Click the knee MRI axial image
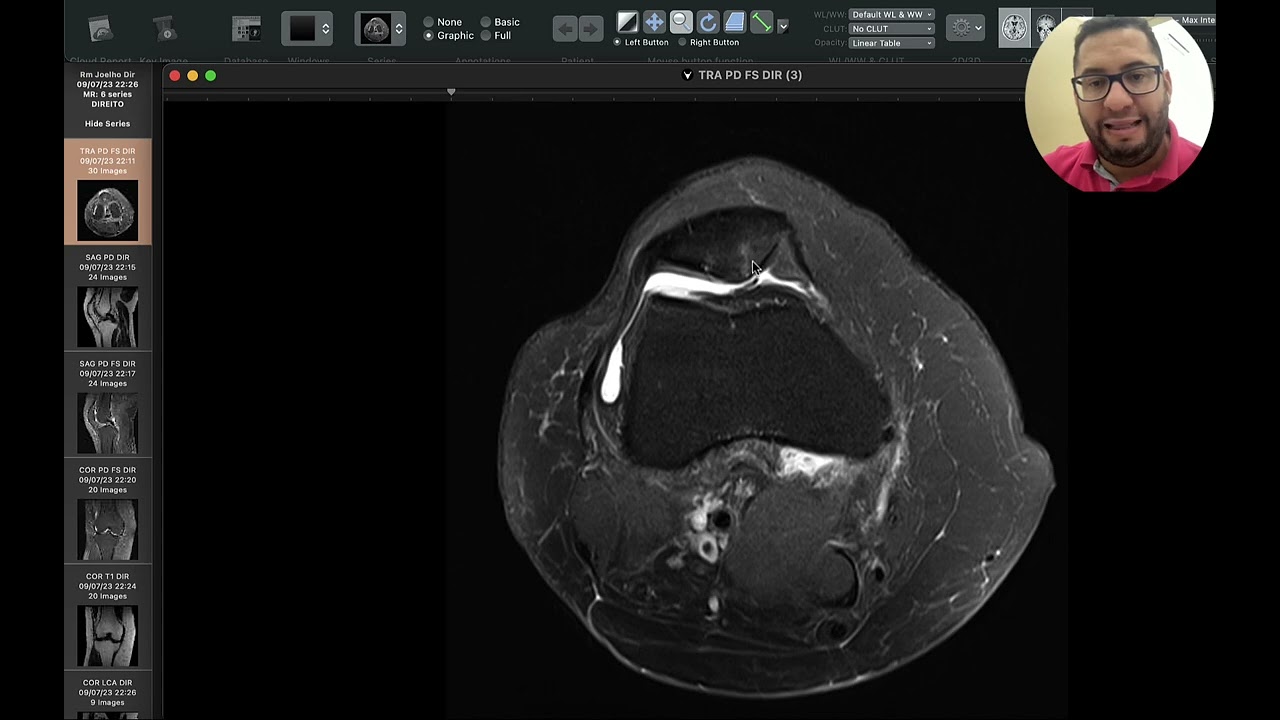 (x=775, y=425)
